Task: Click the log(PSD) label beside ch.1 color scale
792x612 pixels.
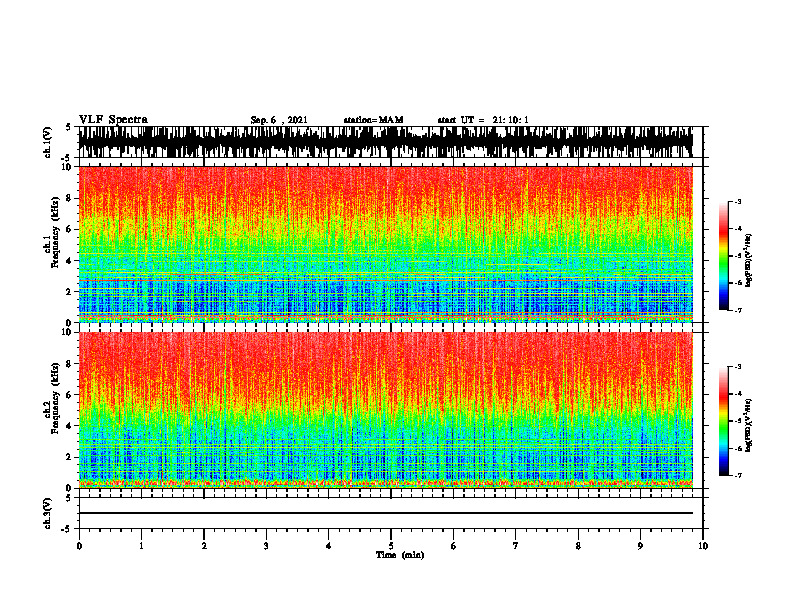Action: point(748,261)
